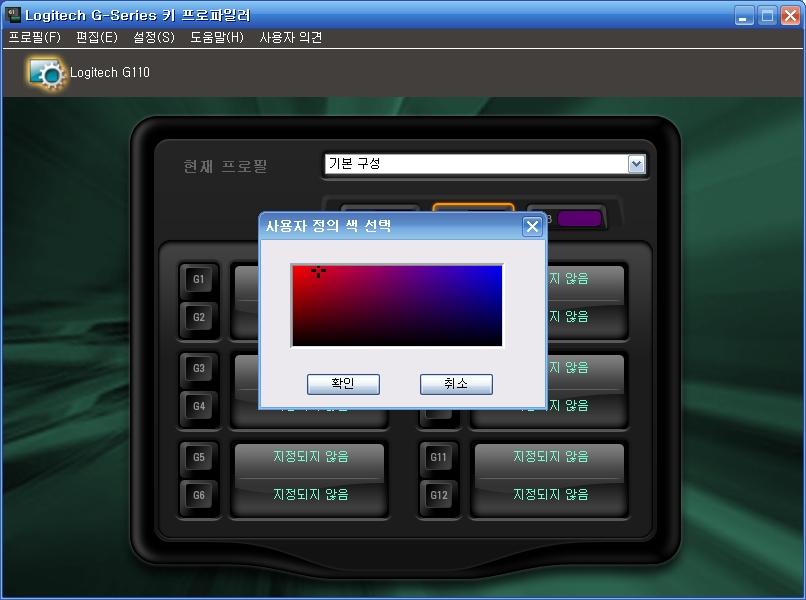Select the G1 key icon
The width and height of the screenshot is (806, 600).
198,280
